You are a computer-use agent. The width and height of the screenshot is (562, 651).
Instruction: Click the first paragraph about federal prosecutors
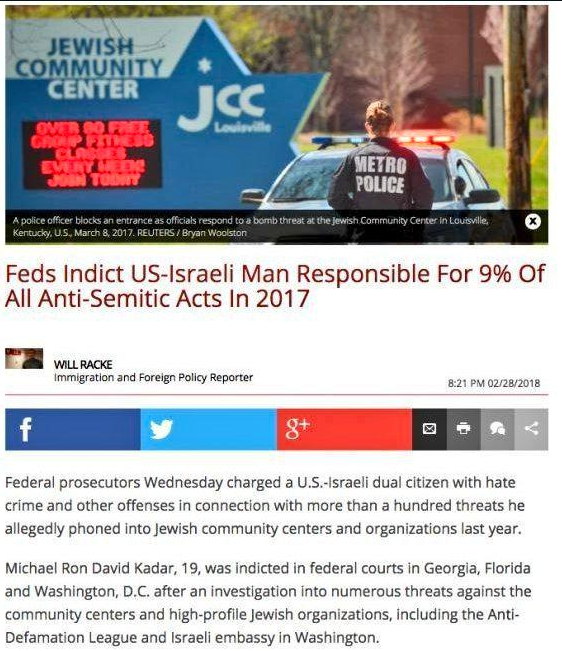(x=265, y=505)
